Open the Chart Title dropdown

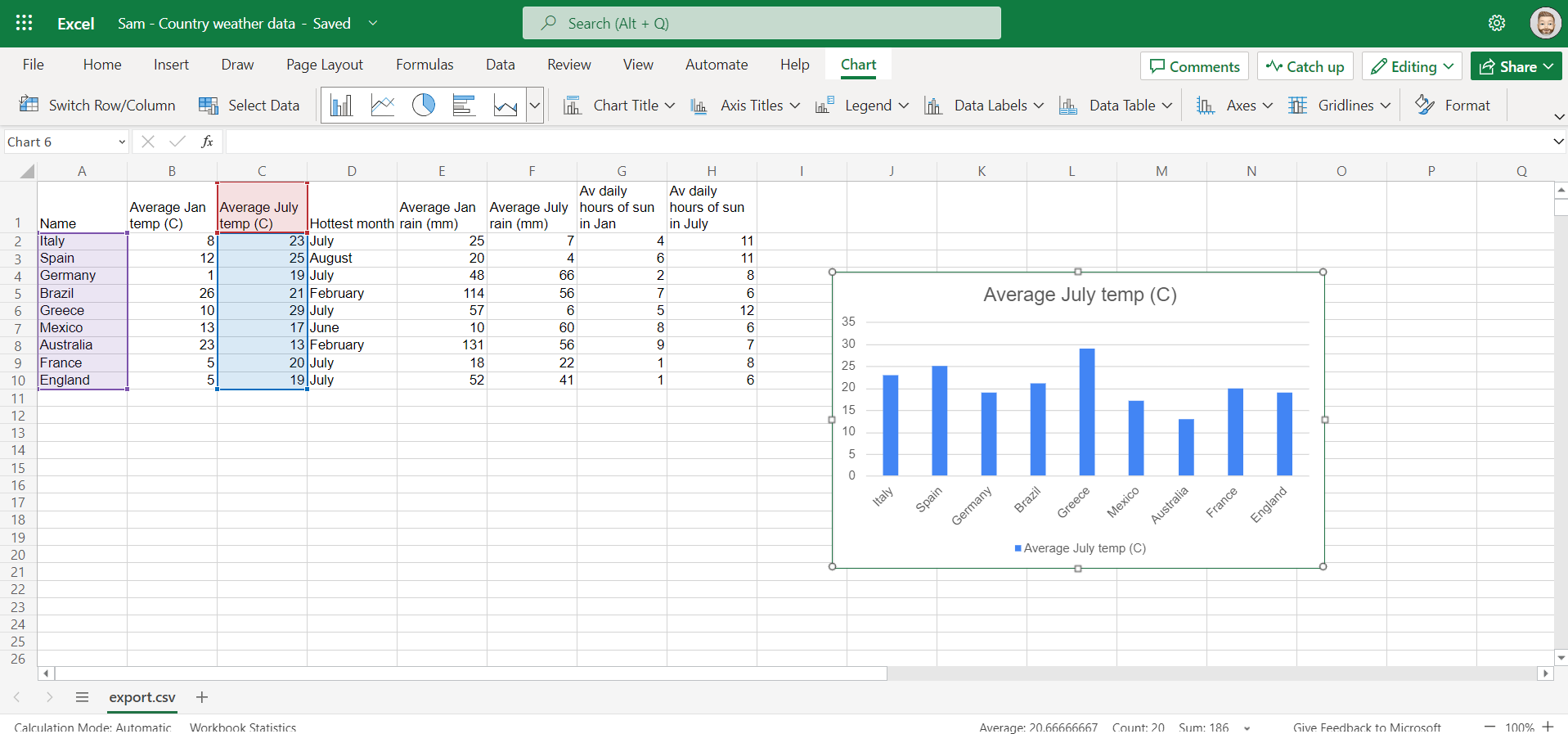coord(620,106)
